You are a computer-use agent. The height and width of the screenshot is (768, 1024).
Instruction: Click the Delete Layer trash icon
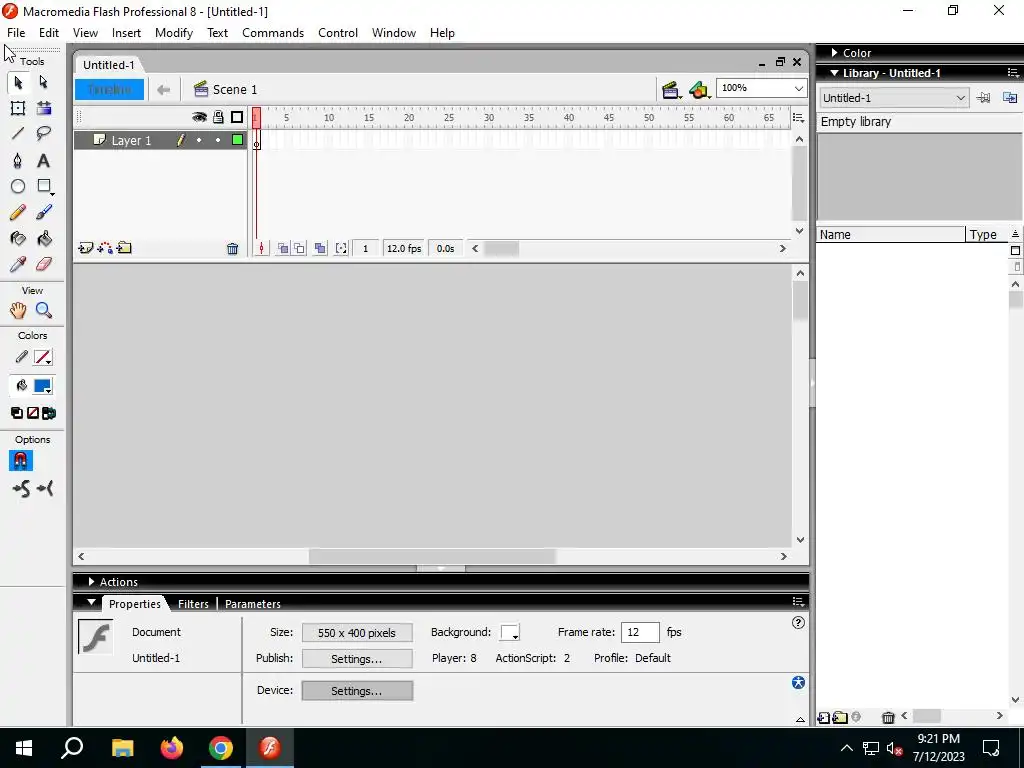[232, 249]
